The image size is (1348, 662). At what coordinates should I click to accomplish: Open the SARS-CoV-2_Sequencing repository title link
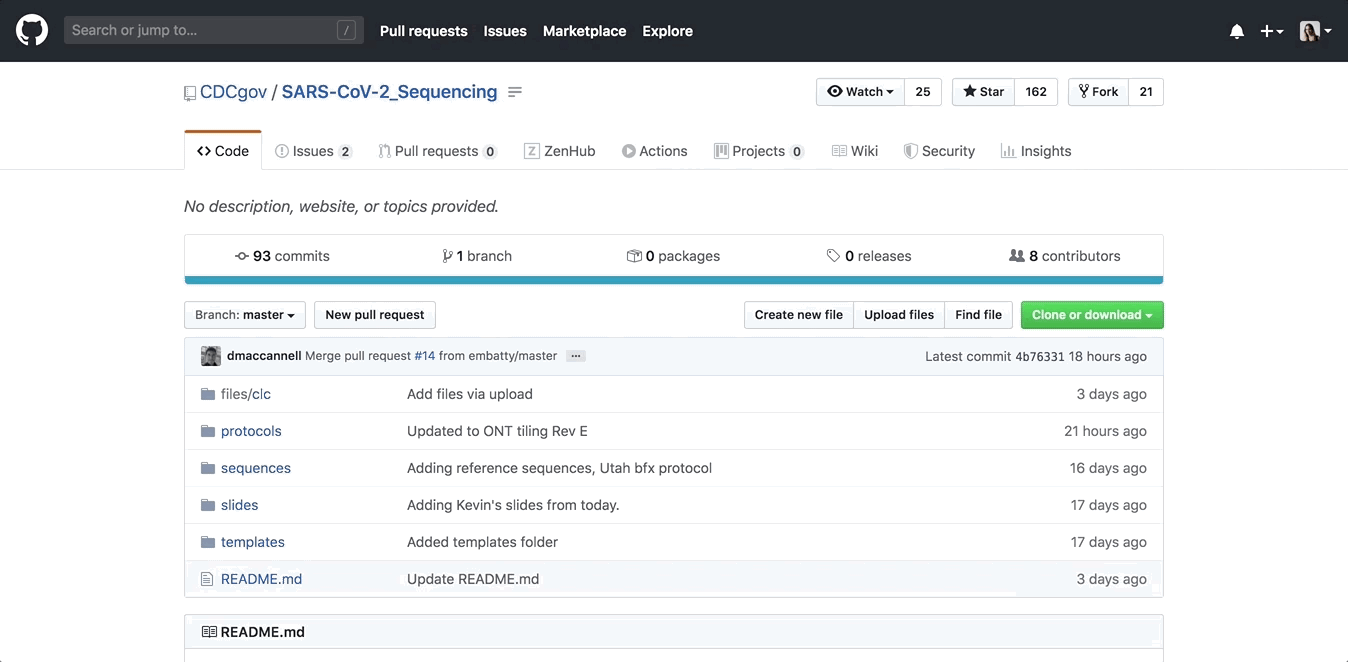[389, 92]
